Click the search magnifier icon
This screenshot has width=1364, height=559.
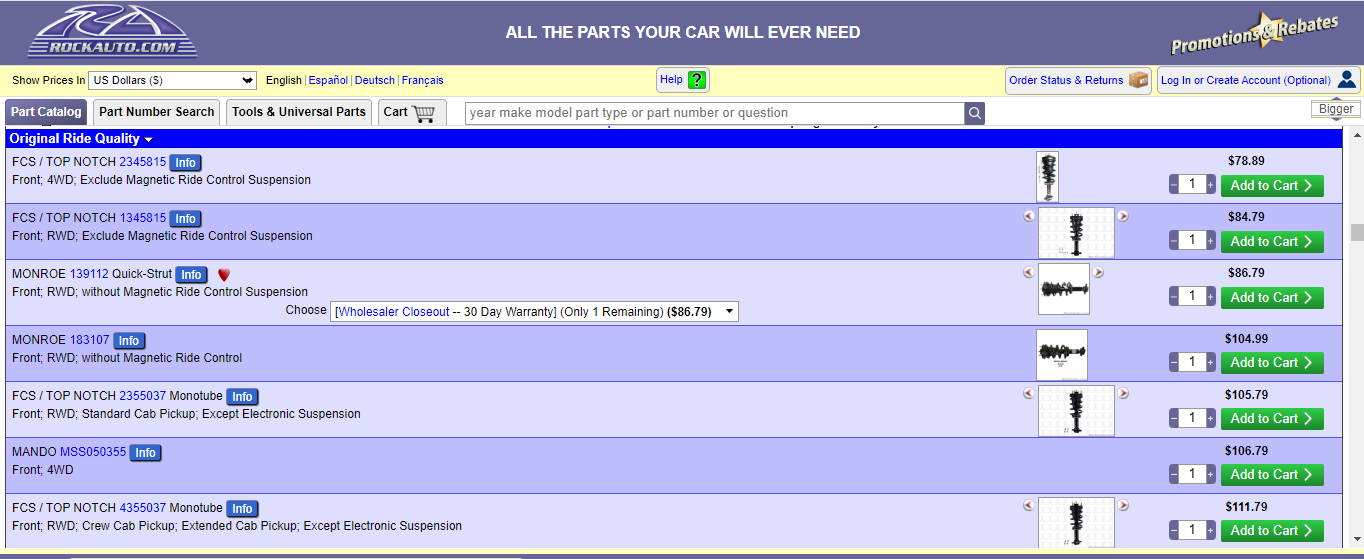pyautogui.click(x=974, y=113)
